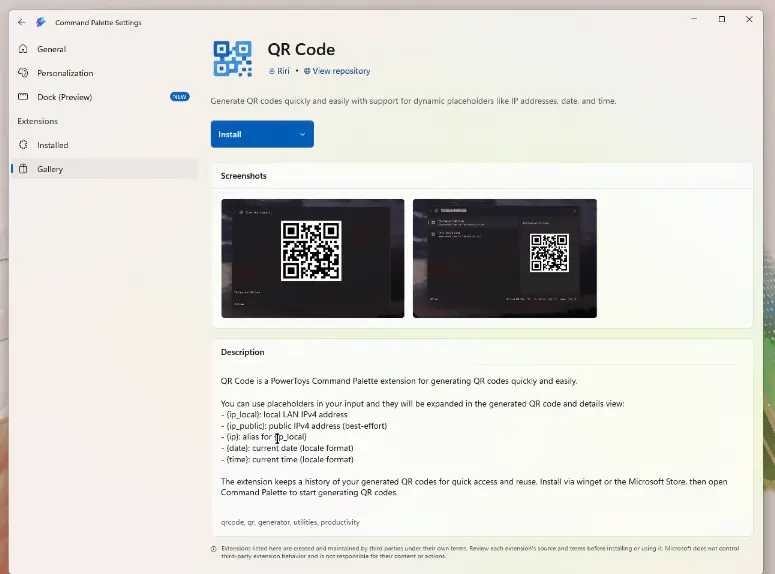The width and height of the screenshot is (775, 574).
Task: Open author Riri's profile link
Action: [279, 71]
